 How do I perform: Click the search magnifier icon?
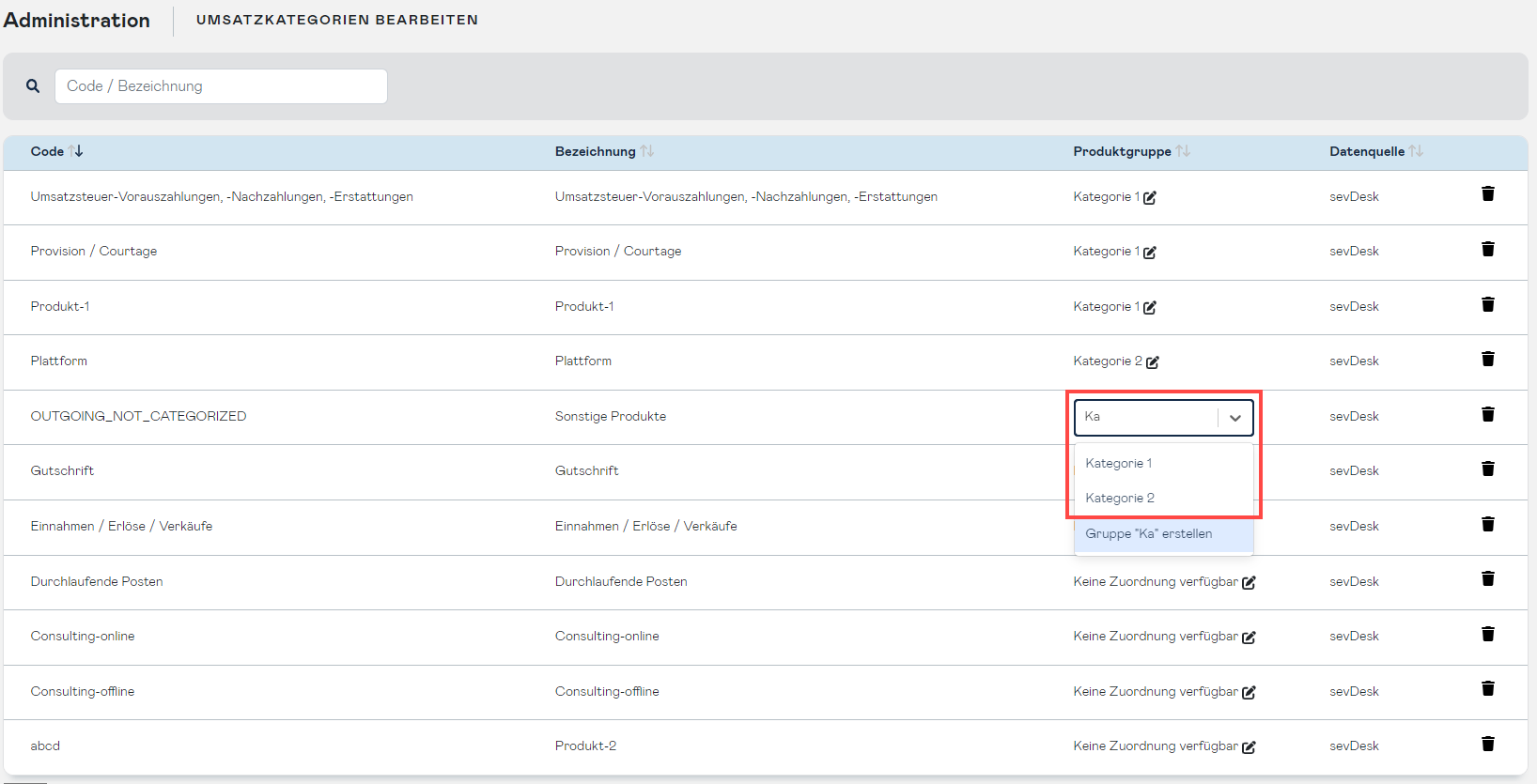click(x=33, y=85)
